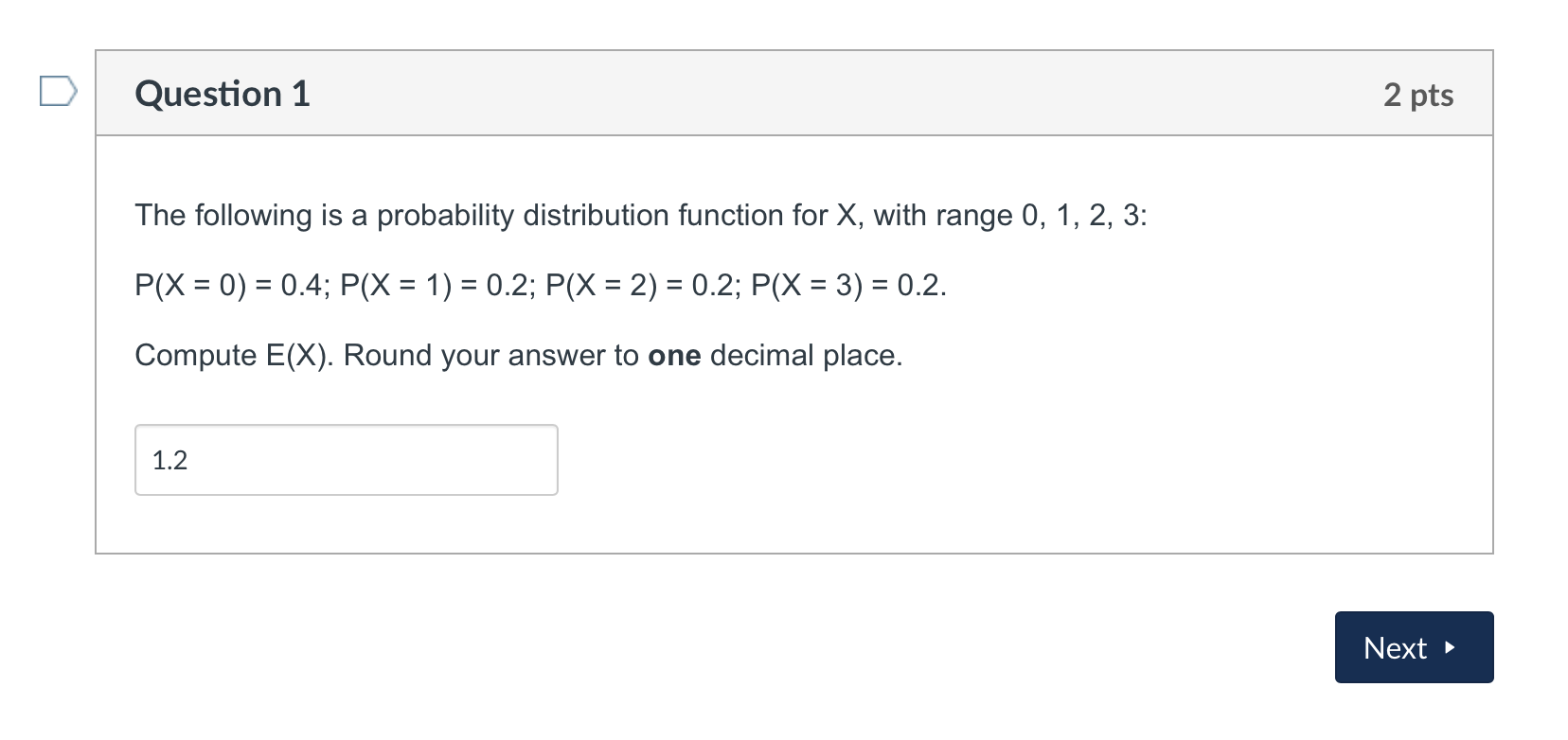
Task: Click the text P(X = 1) = 0.2
Action: coord(434,286)
